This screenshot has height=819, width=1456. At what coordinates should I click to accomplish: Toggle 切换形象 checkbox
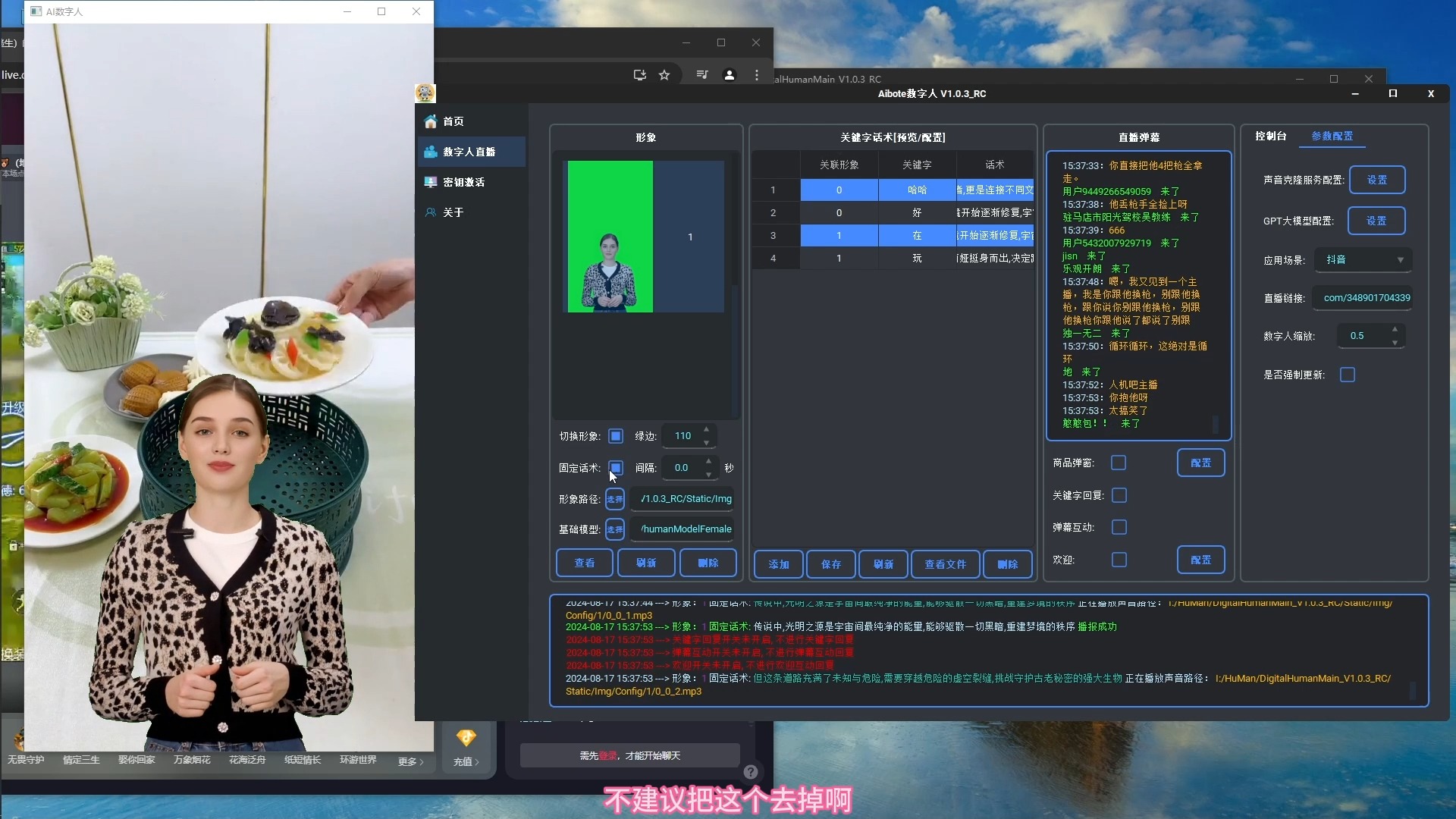point(616,436)
